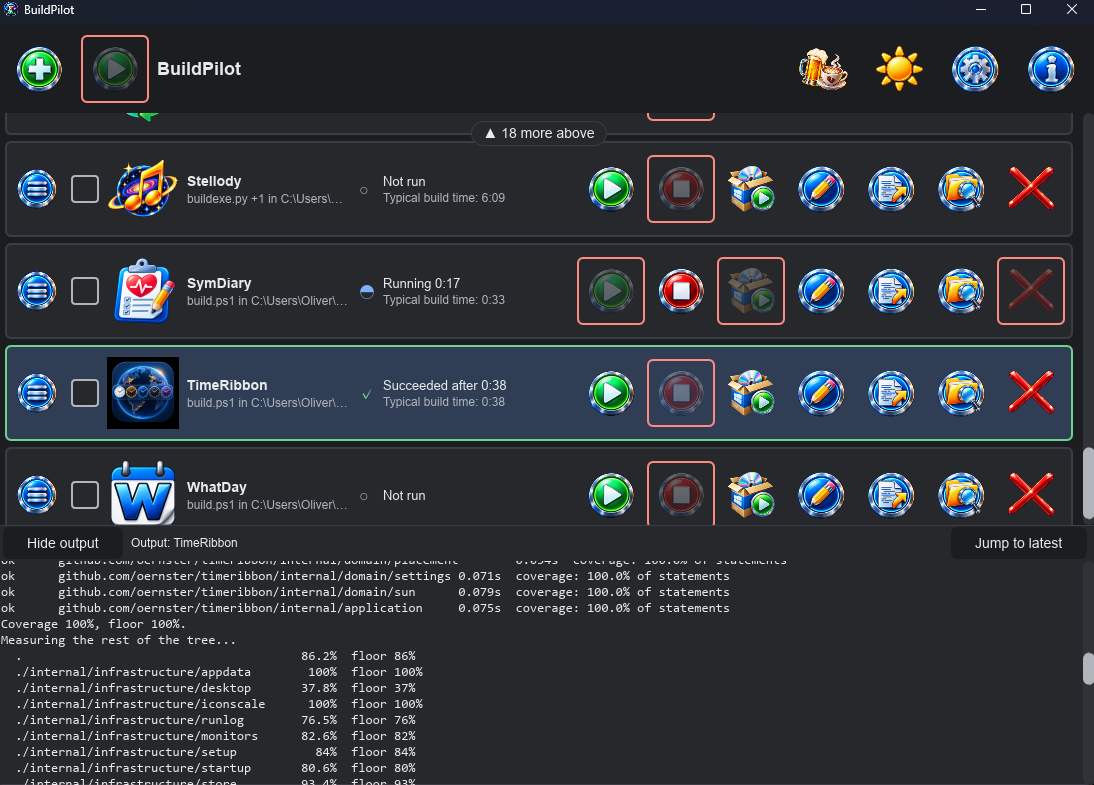Click the TimeRibbon globe thumbnail

[x=143, y=393]
